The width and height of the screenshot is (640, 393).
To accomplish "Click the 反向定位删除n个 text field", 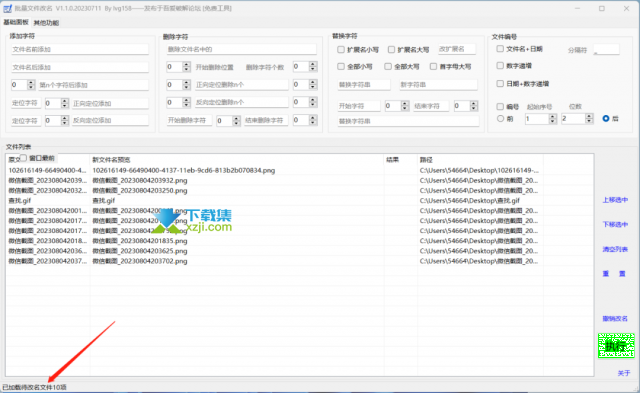I will (241, 102).
